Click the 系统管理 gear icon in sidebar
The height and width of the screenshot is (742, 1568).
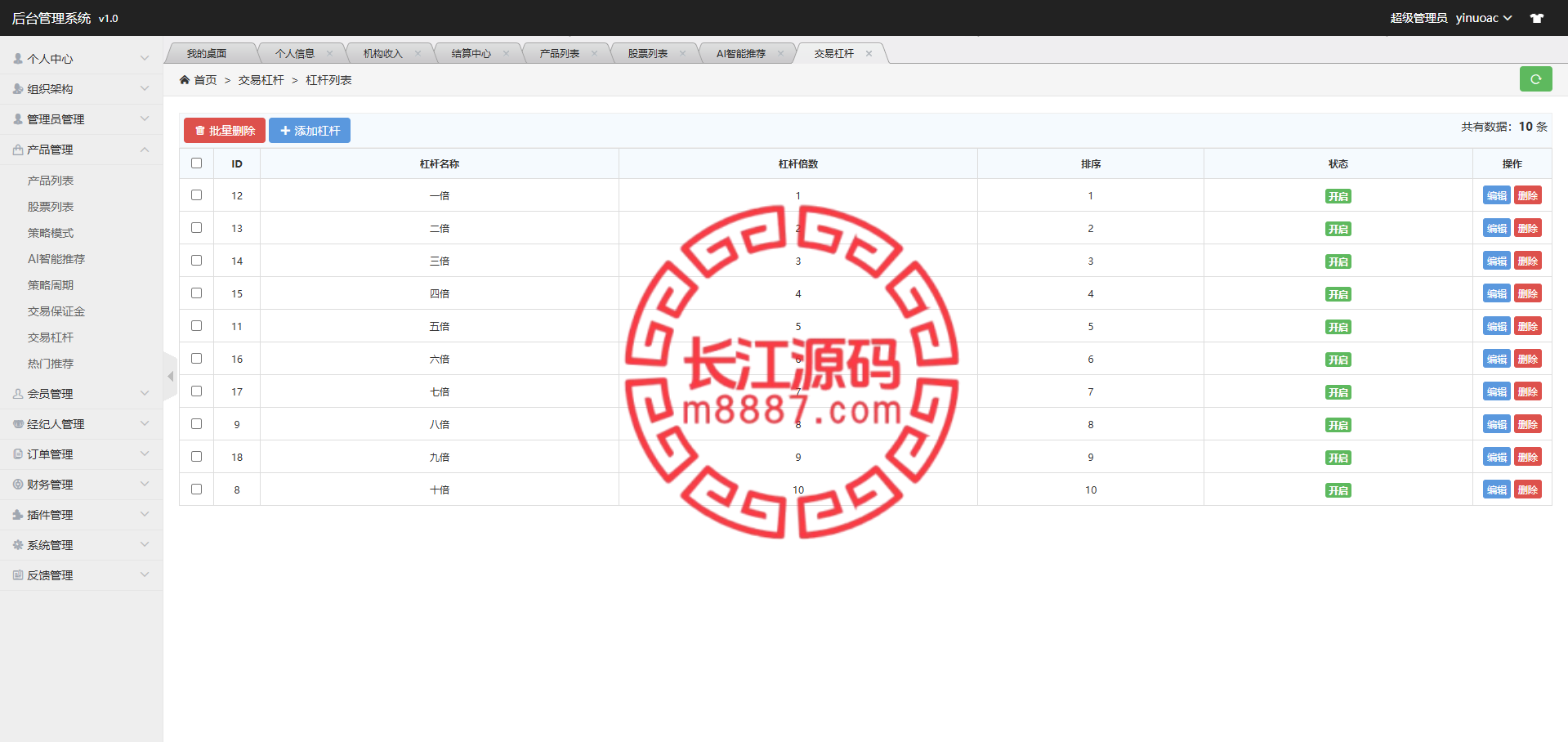click(x=18, y=545)
